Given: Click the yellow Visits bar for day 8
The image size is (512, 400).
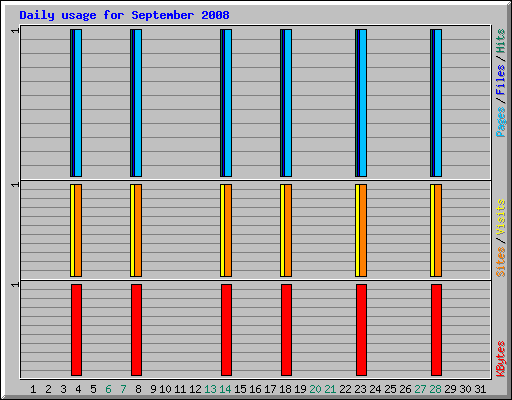Looking at the screenshot, I should [132, 230].
